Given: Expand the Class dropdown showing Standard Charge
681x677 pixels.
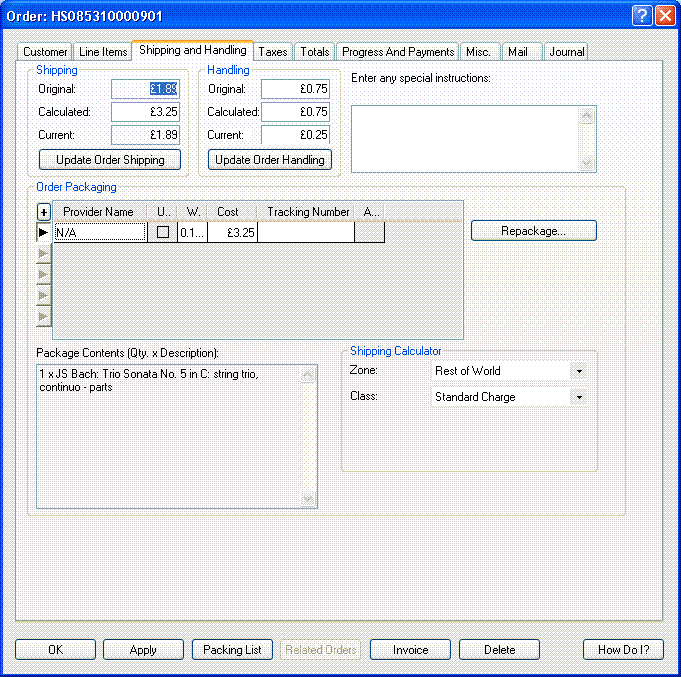Looking at the screenshot, I should 578,397.
